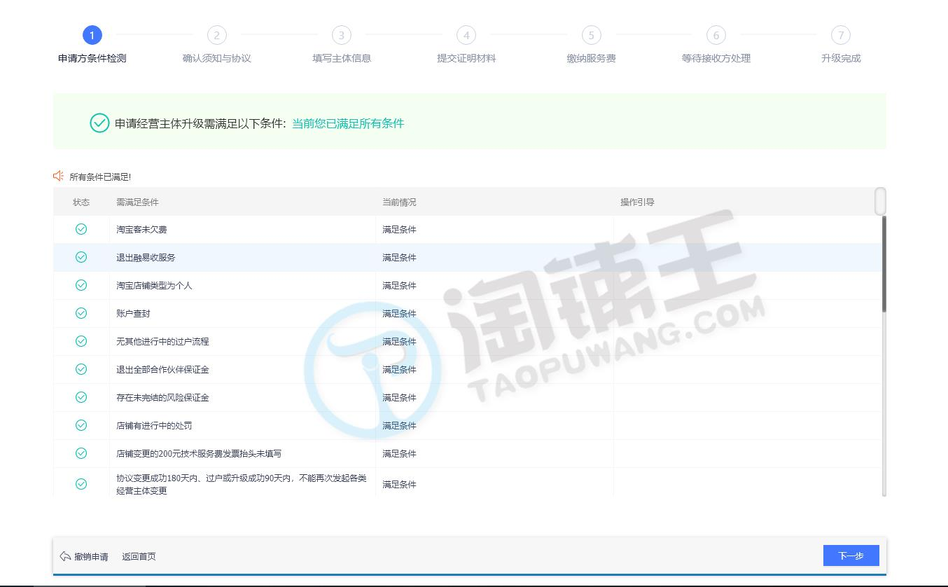Select step 5 缴纳服务费 circle

[591, 35]
